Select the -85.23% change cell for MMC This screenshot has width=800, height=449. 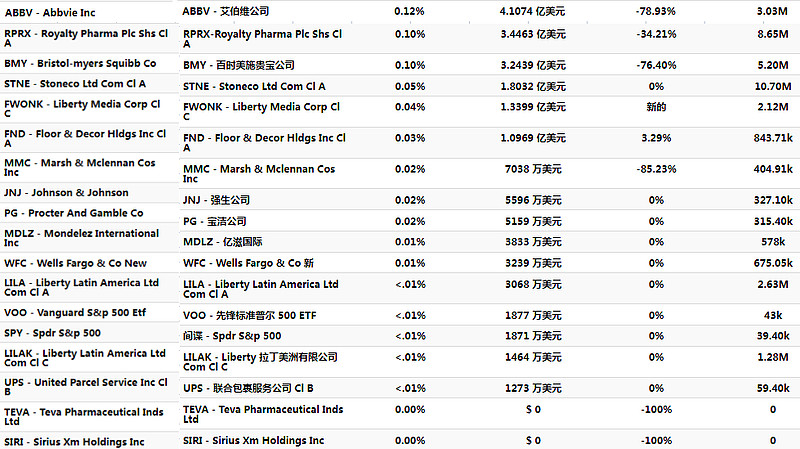click(656, 169)
